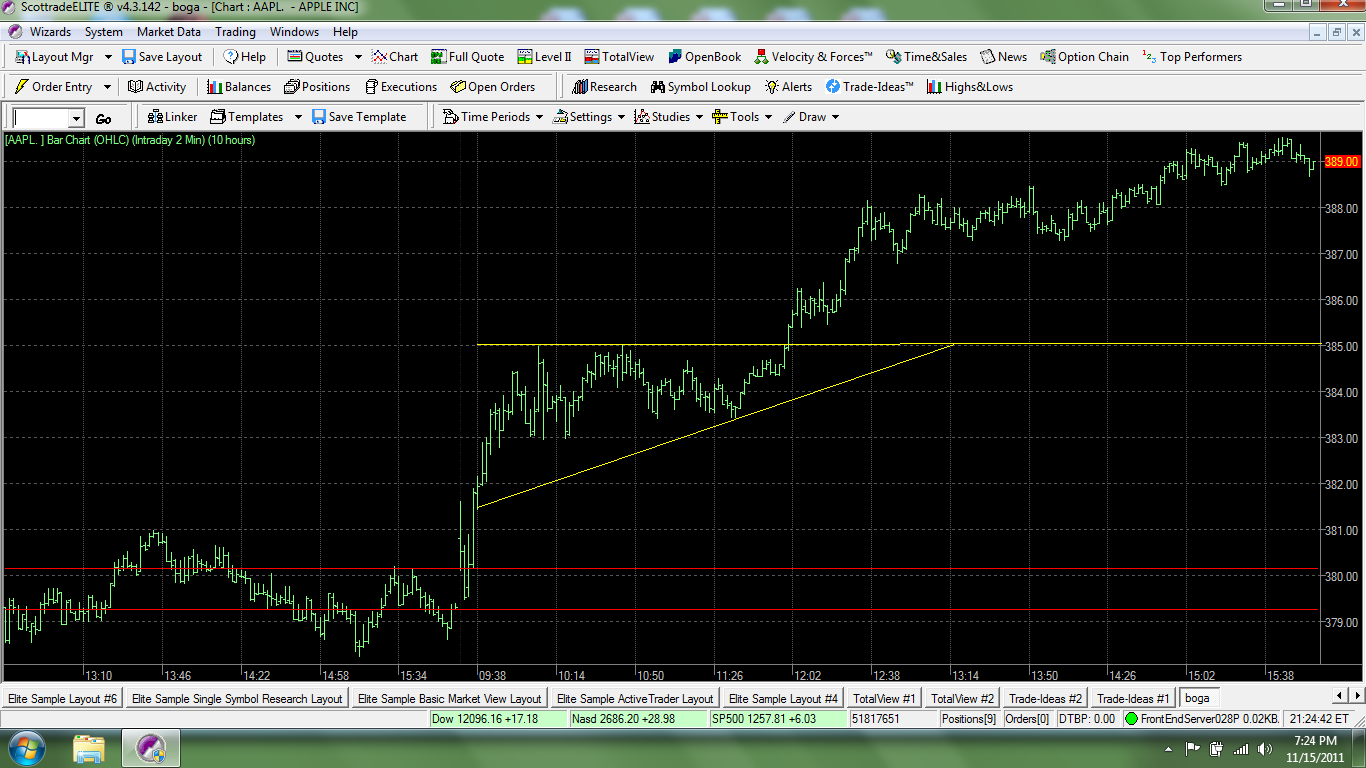Screen dimensions: 1366x768
Task: Open the News tool
Action: [x=1004, y=57]
